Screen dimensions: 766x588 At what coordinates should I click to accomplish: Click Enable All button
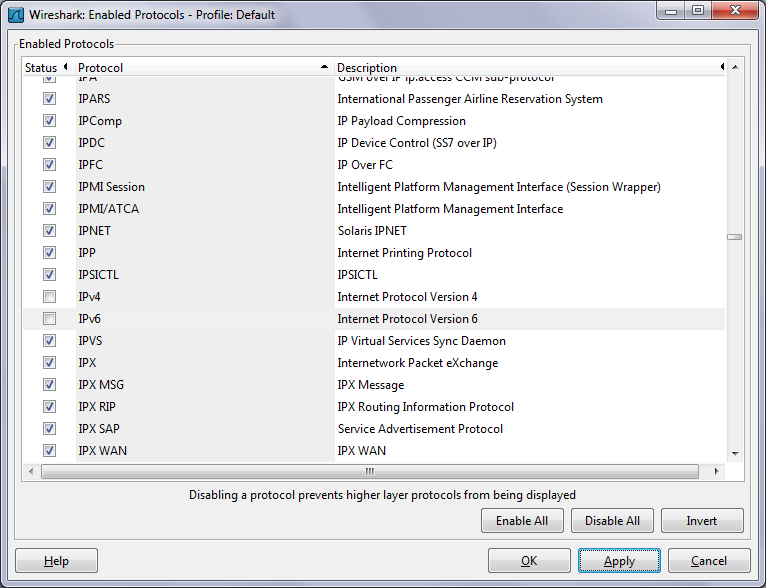point(522,521)
